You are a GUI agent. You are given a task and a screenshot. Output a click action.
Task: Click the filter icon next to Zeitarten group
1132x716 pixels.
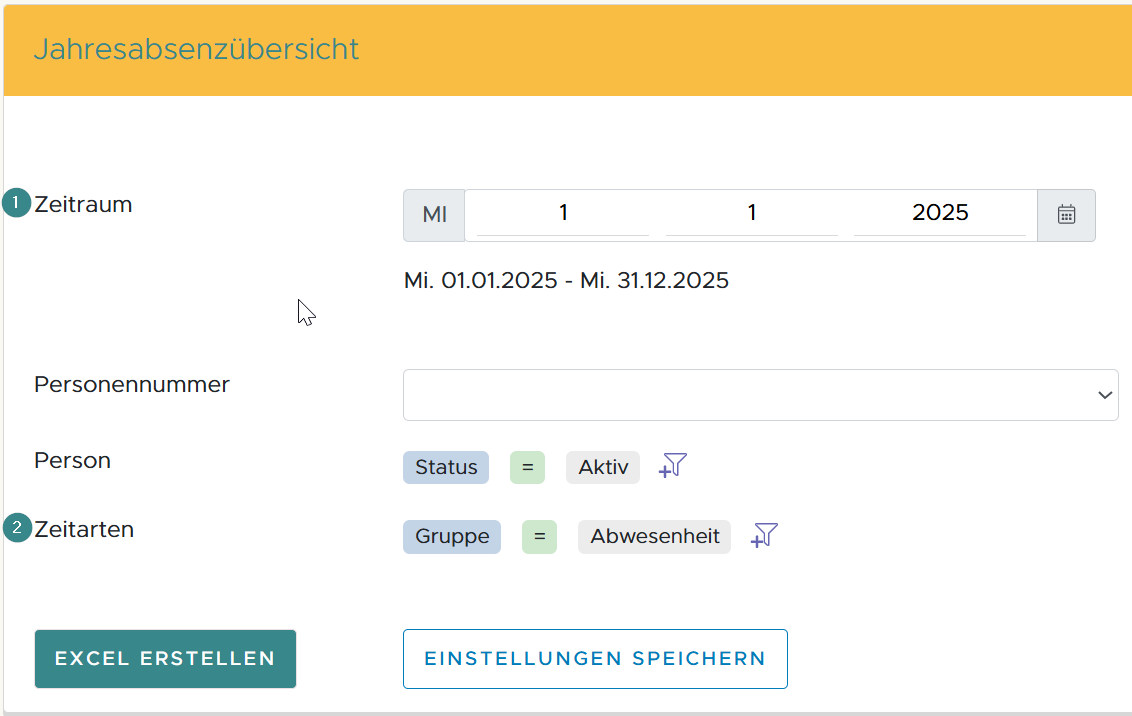click(763, 536)
